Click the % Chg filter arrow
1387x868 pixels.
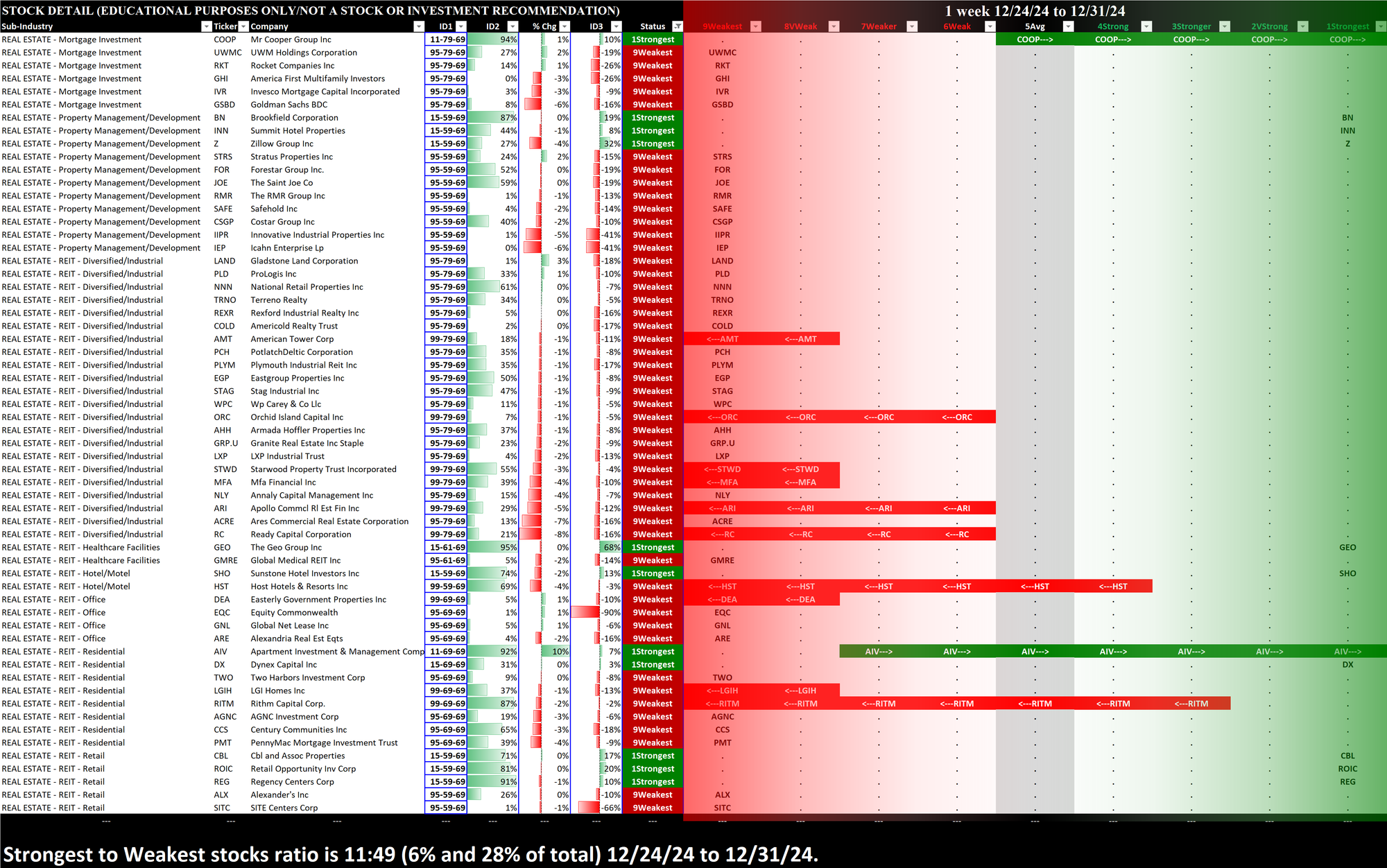[565, 26]
